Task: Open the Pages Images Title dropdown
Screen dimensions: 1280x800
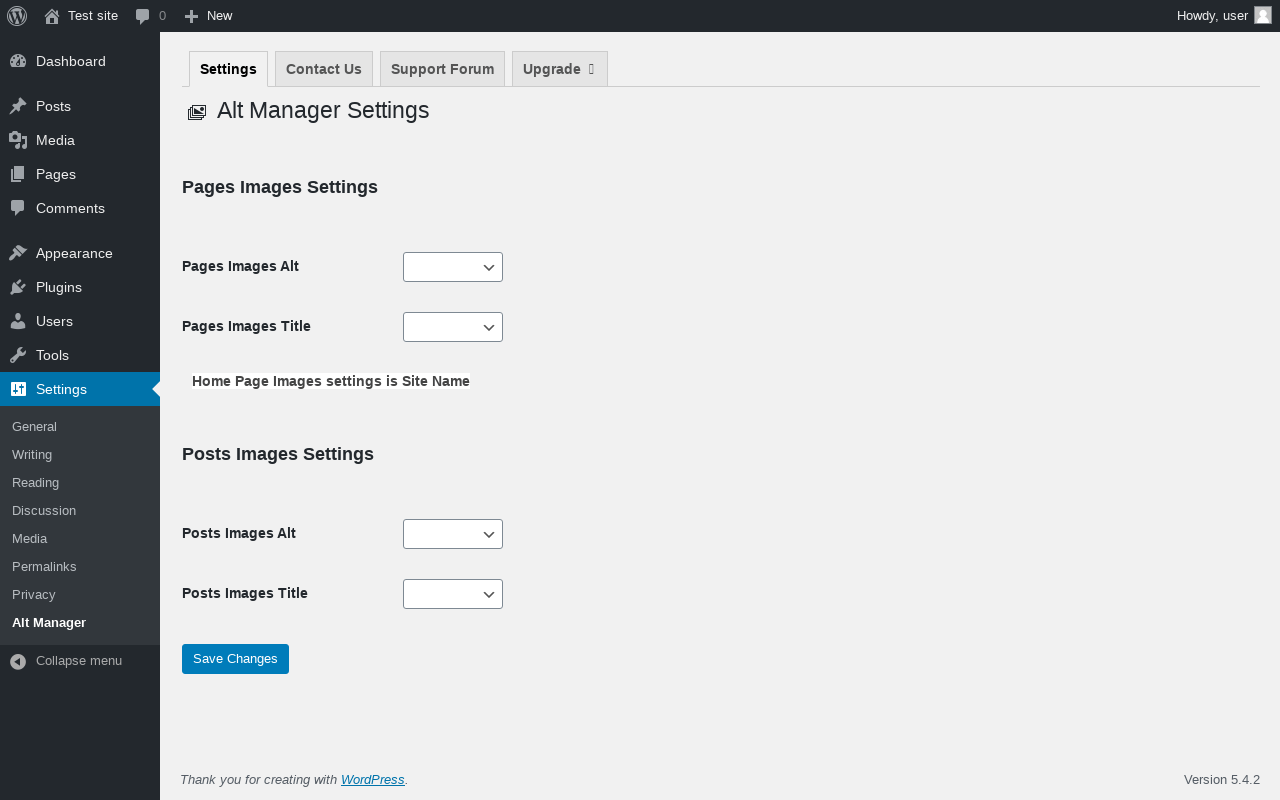Action: pyautogui.click(x=453, y=327)
